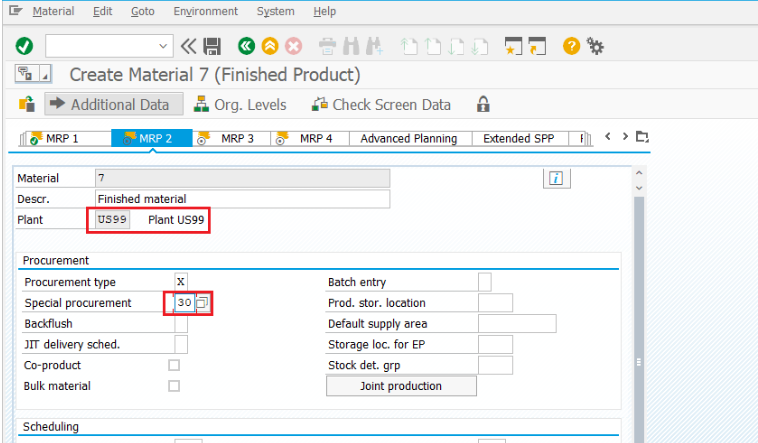The image size is (758, 443).
Task: Click the red Cancel icon
Action: [x=293, y=46]
